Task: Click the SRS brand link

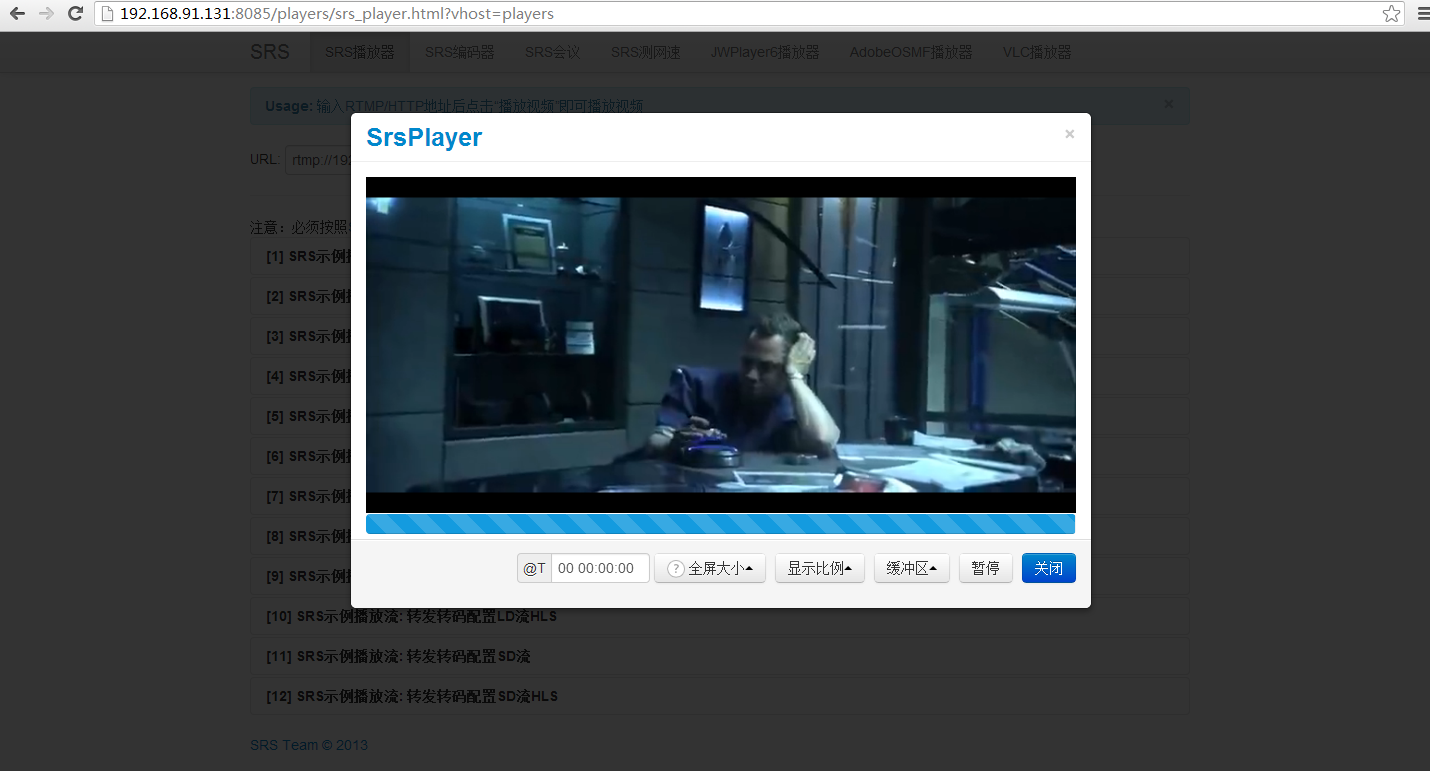Action: (270, 52)
